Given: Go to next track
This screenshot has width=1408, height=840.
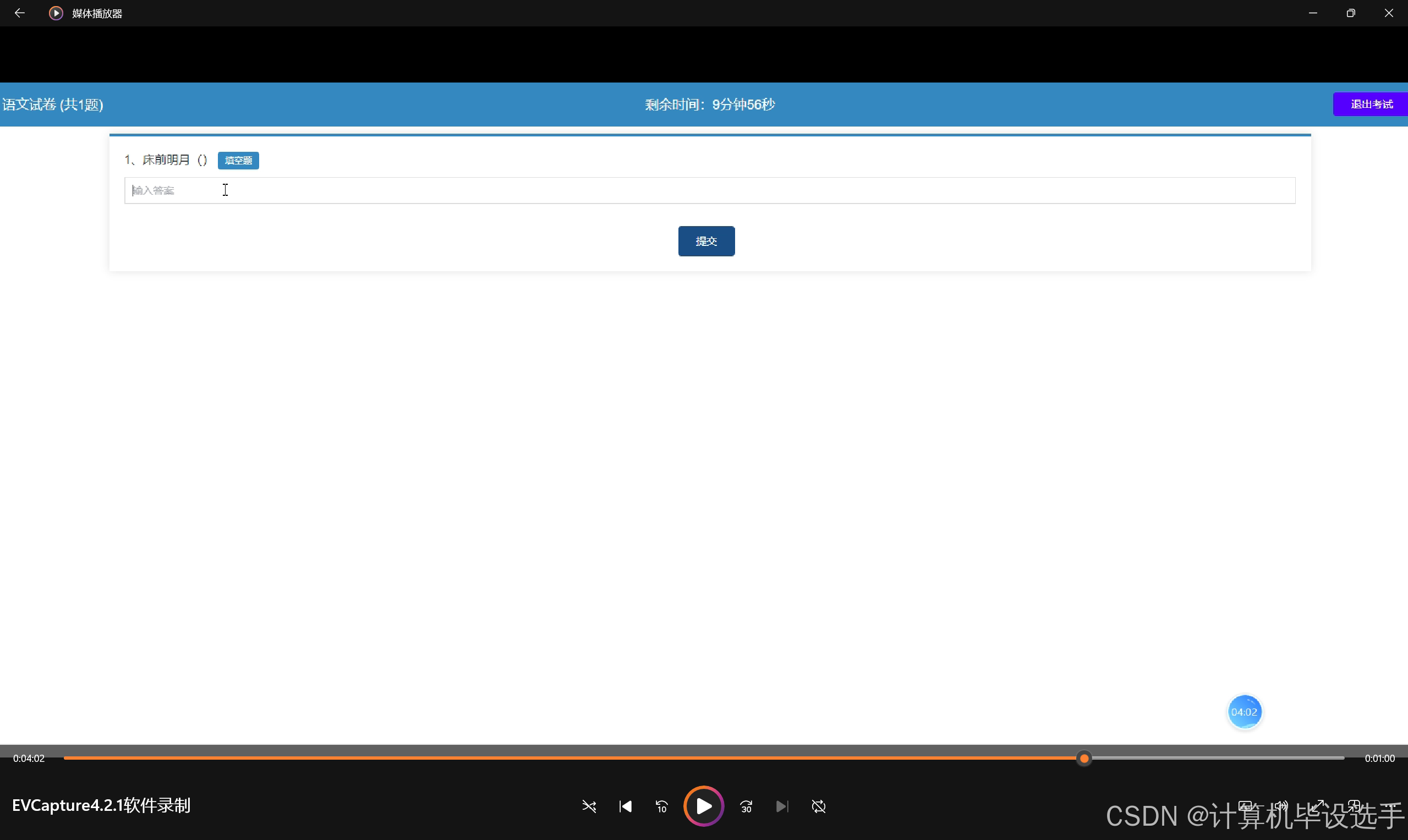Looking at the screenshot, I should [782, 806].
